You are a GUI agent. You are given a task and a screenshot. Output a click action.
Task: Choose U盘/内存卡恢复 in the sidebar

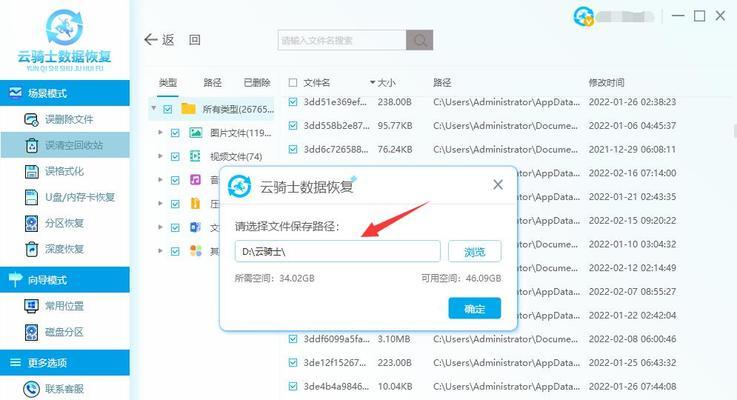65,197
